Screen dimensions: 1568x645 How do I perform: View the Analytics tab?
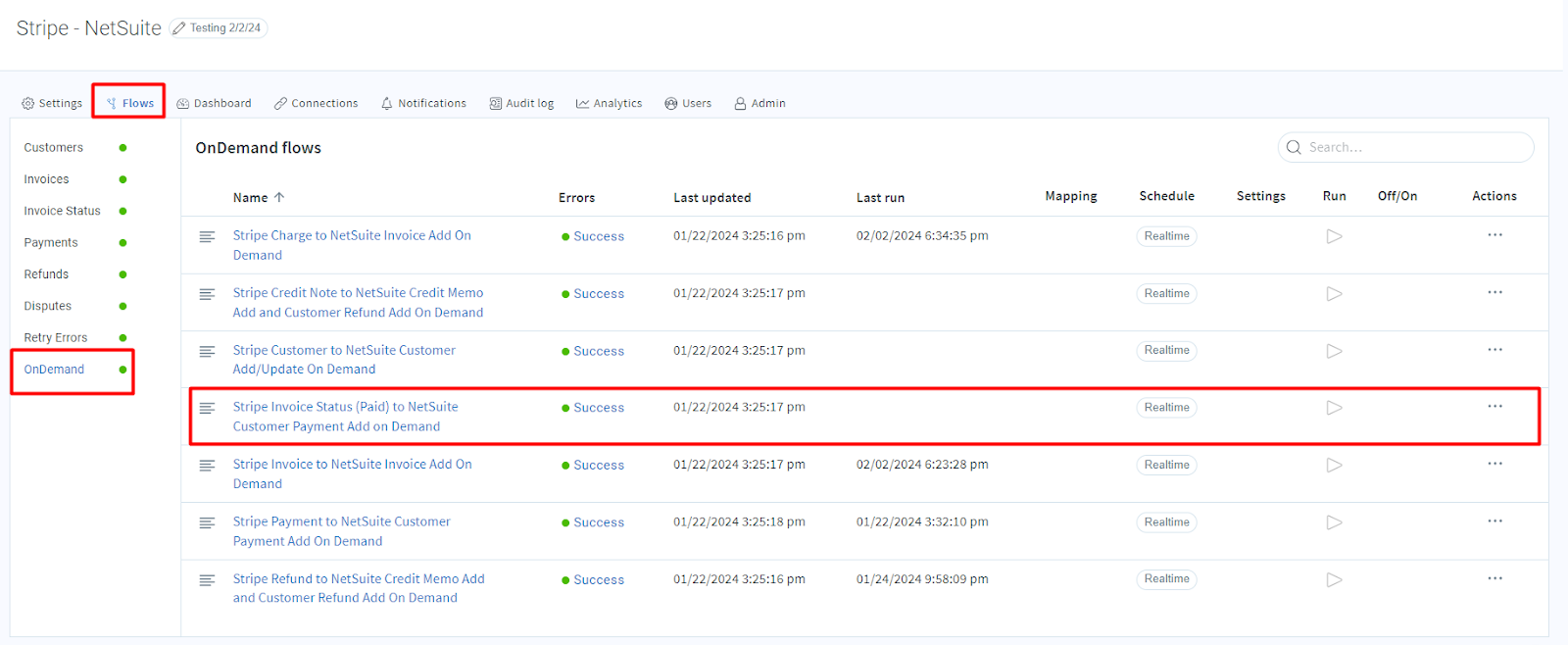[609, 103]
